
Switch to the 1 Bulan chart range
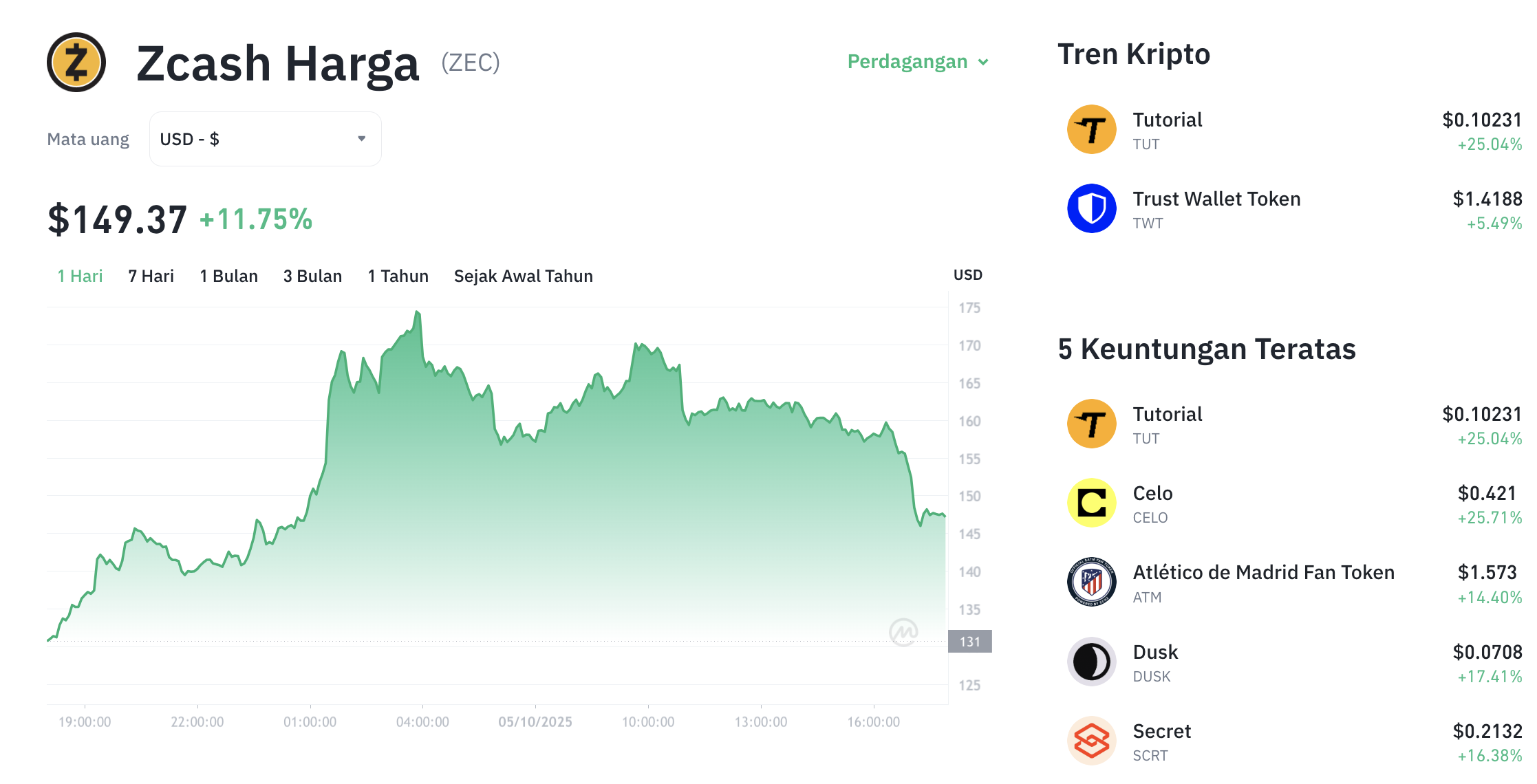pos(228,276)
